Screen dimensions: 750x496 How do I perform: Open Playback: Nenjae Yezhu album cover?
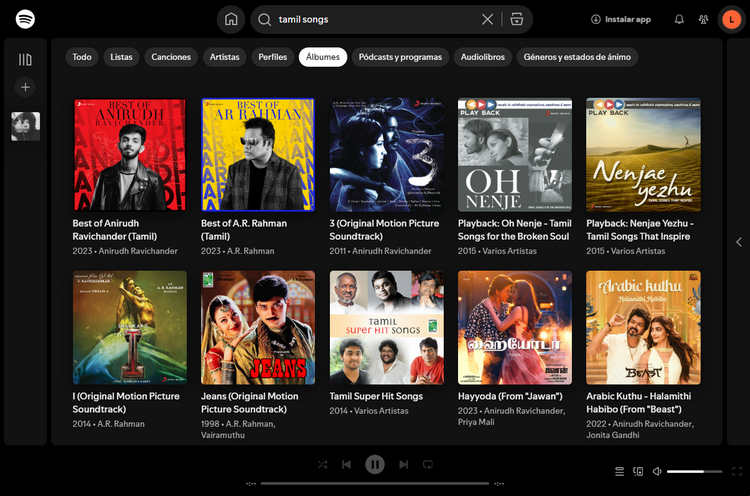643,155
